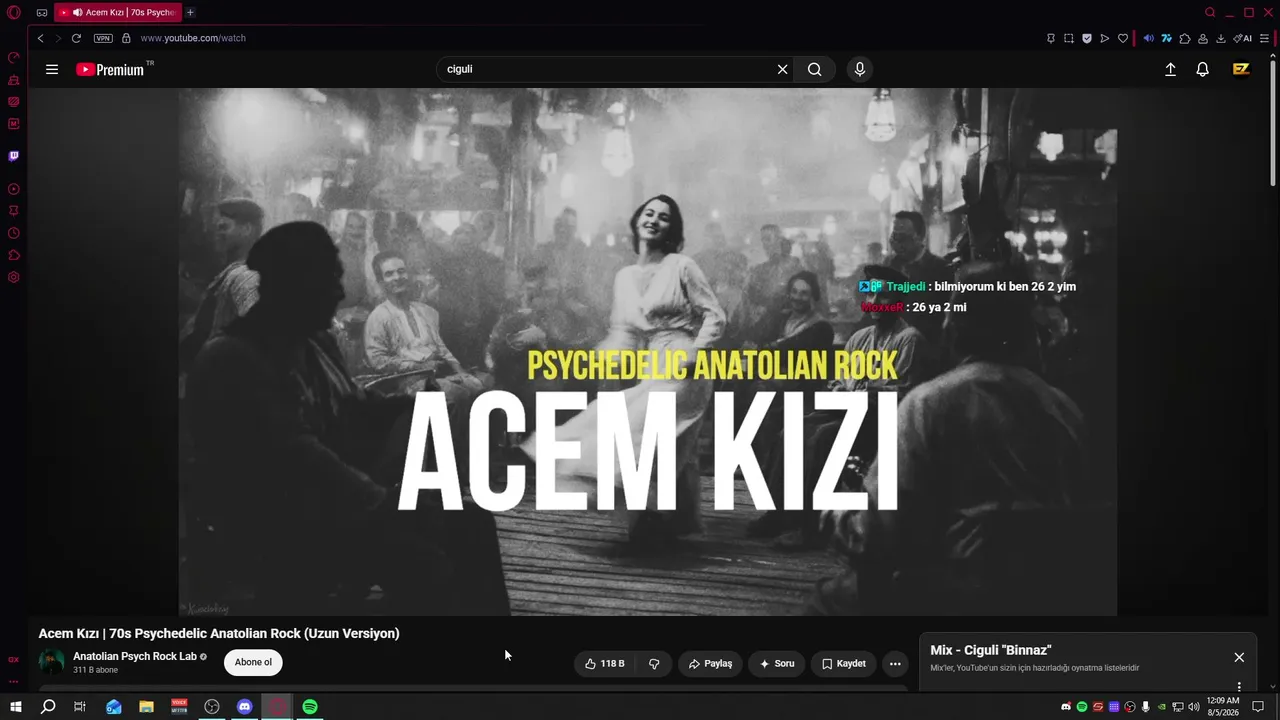Open the Soru ask button

(x=777, y=663)
